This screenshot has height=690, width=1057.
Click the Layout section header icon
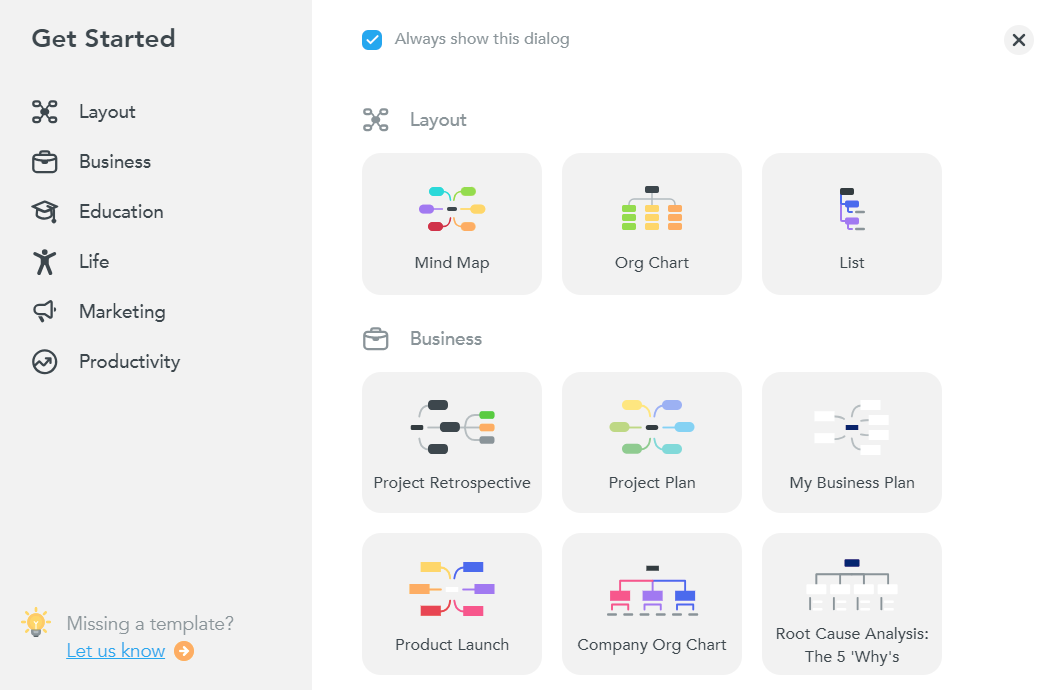[376, 119]
